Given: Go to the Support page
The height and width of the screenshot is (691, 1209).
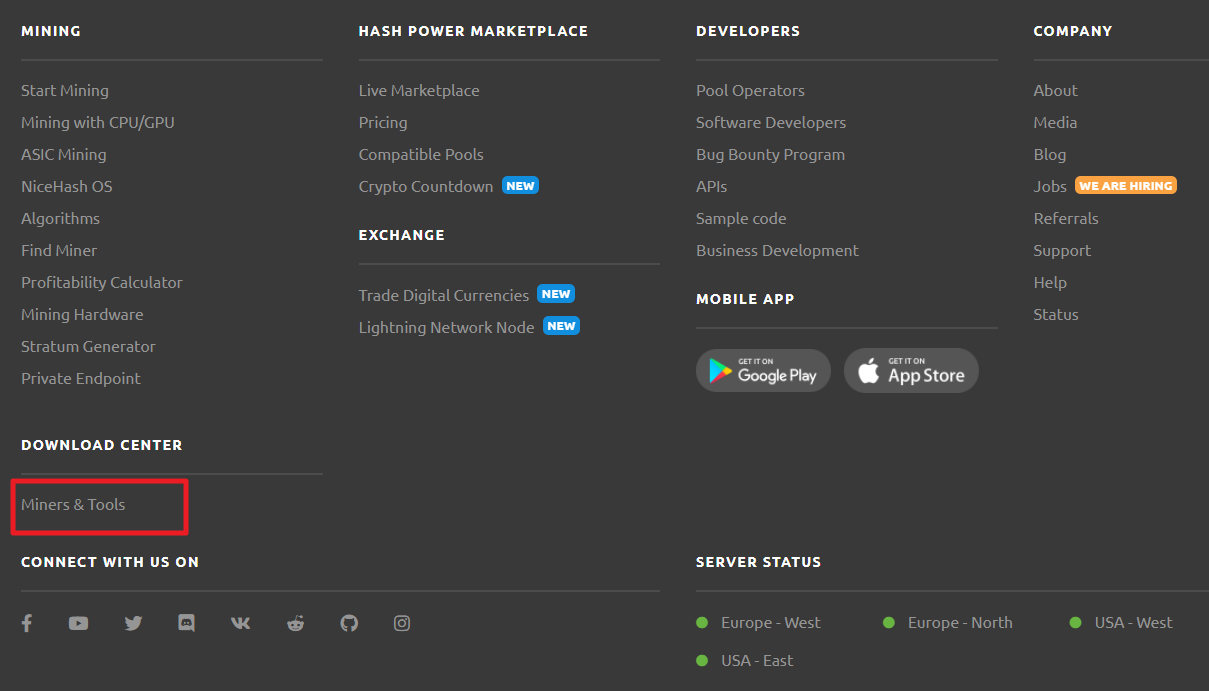Looking at the screenshot, I should click(x=1062, y=250).
